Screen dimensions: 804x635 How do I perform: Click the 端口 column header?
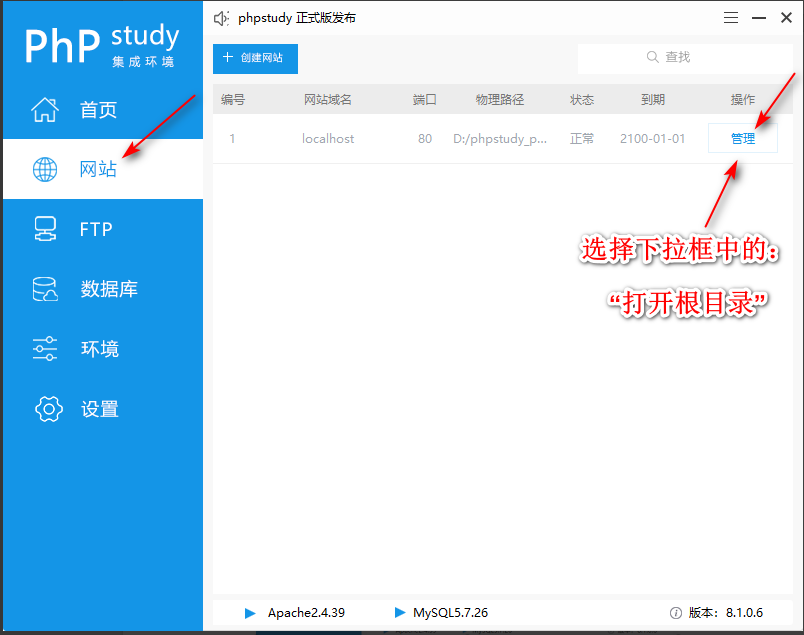pos(425,100)
